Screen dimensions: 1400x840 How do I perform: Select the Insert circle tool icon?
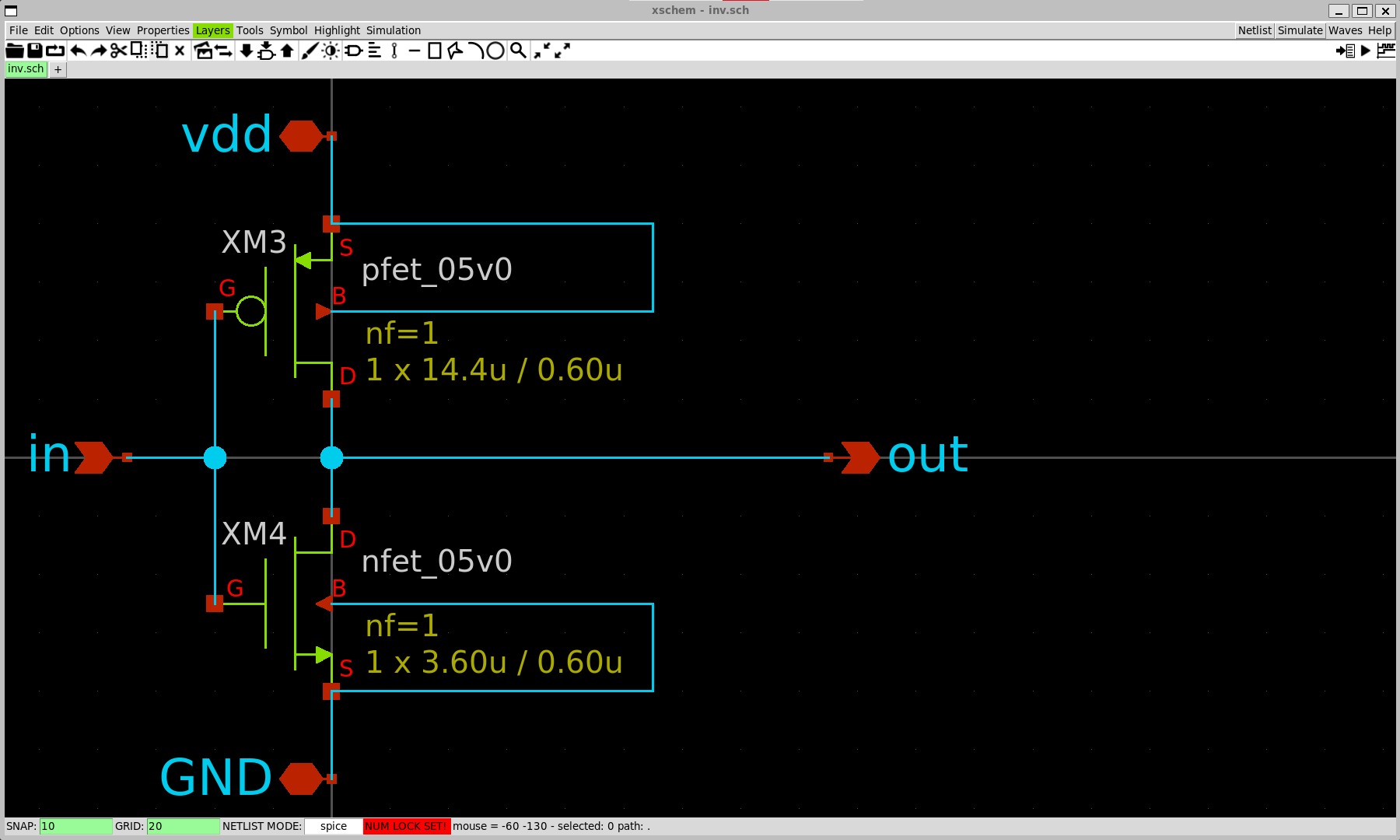coord(495,51)
